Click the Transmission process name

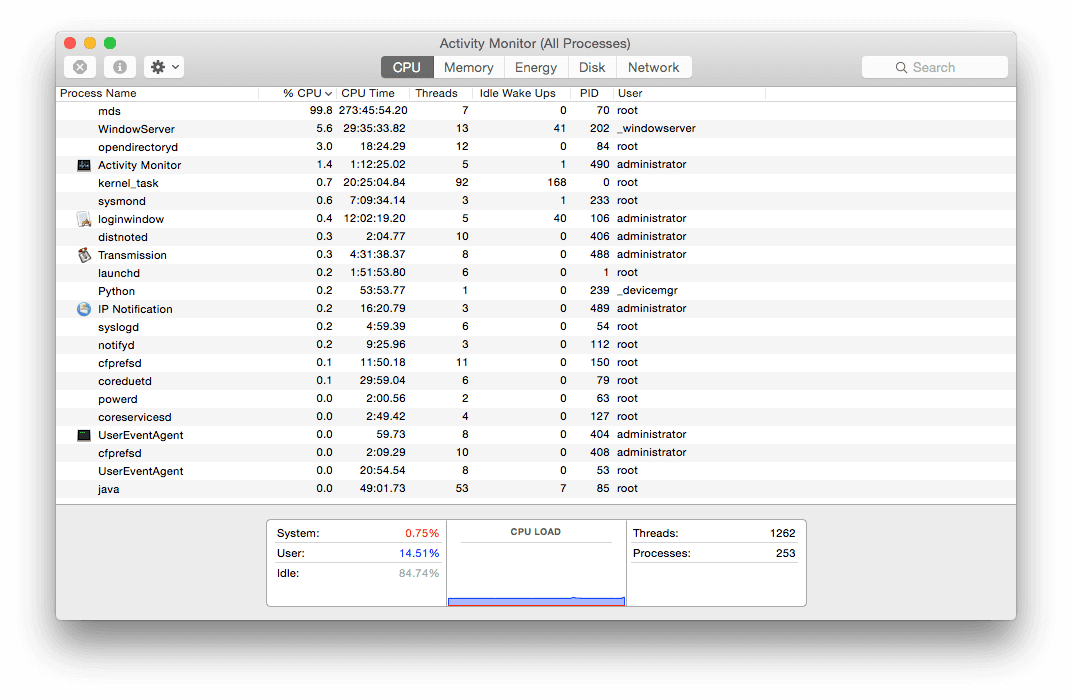pos(132,255)
